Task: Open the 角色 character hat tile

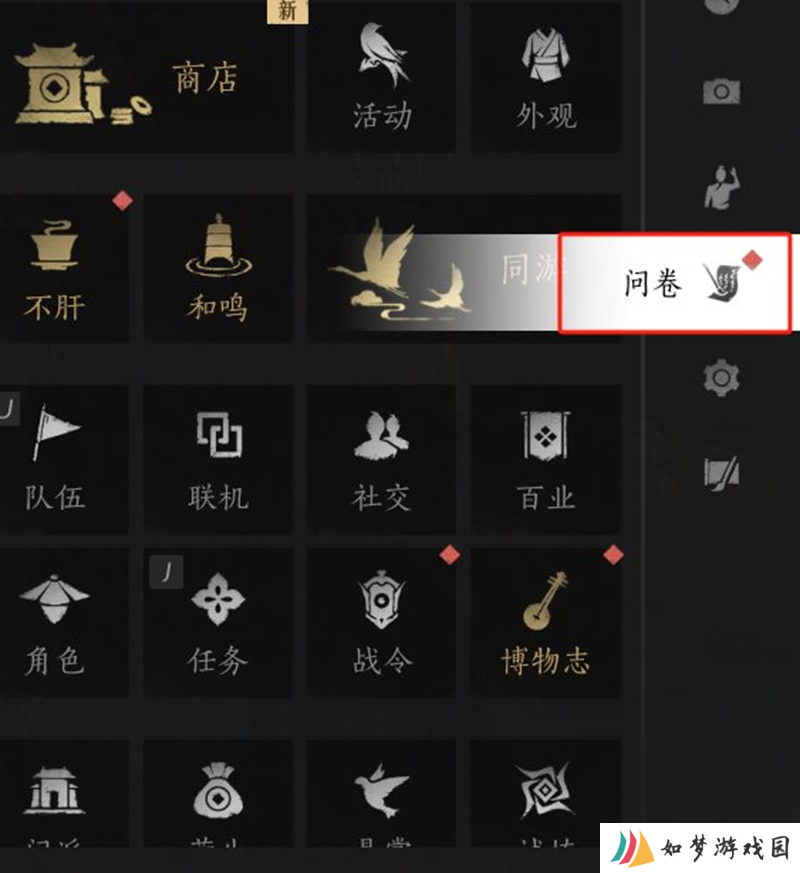Action: [63, 622]
